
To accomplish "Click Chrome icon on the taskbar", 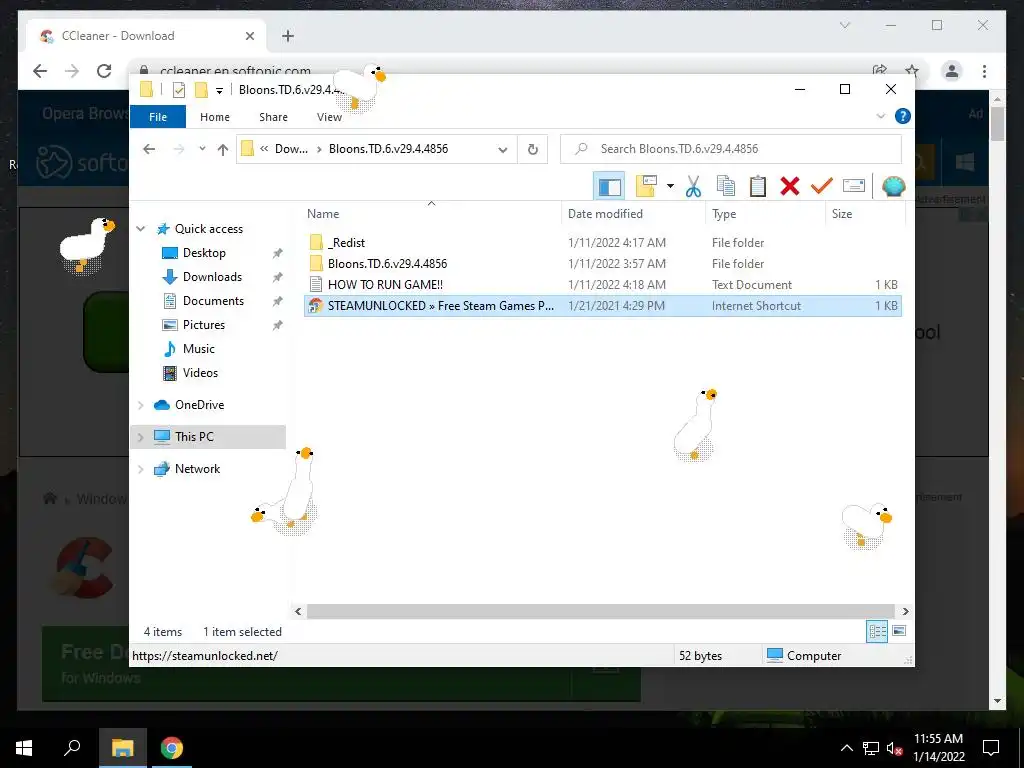I will pyautogui.click(x=172, y=748).
